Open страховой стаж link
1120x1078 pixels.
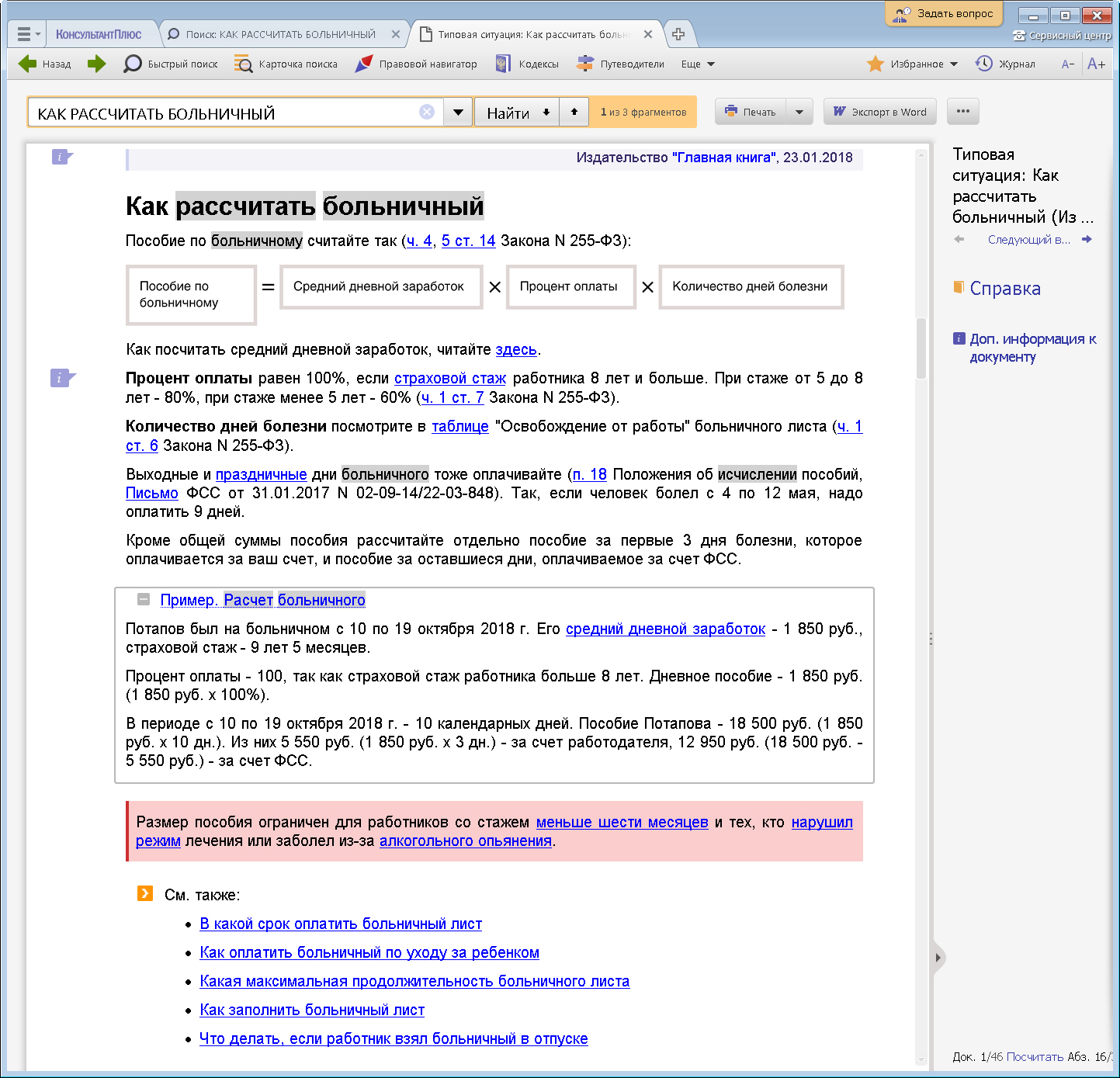(450, 378)
